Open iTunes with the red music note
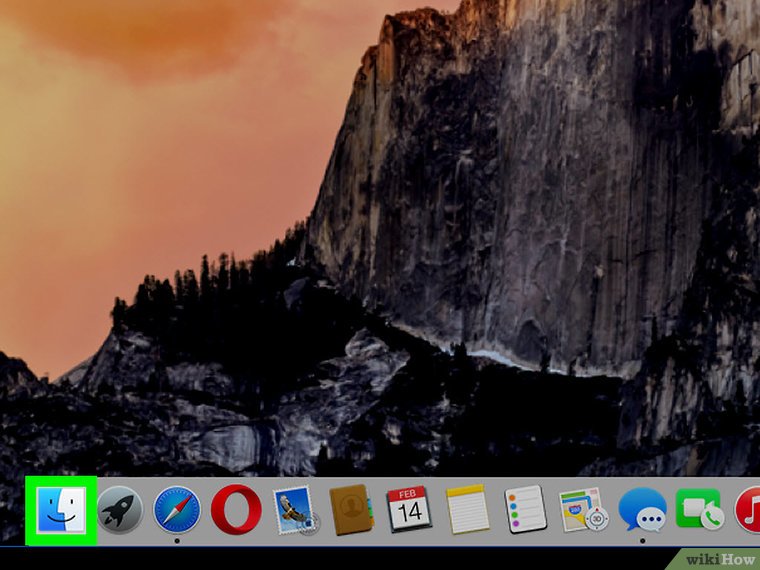The image size is (760, 570). pyautogui.click(x=750, y=511)
